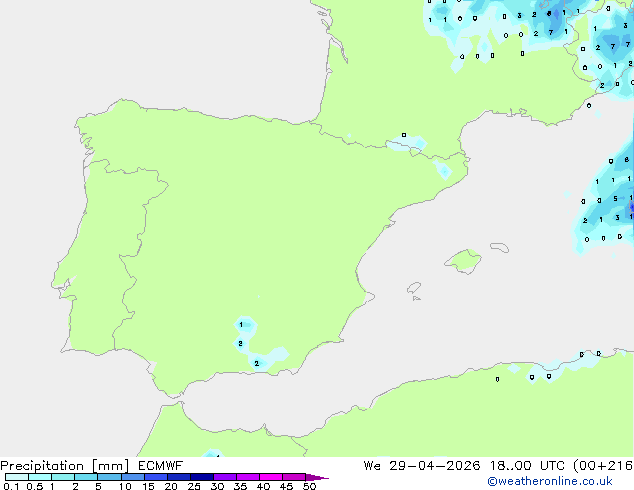Select the 30–35 mm purple swatch

pos(225,477)
